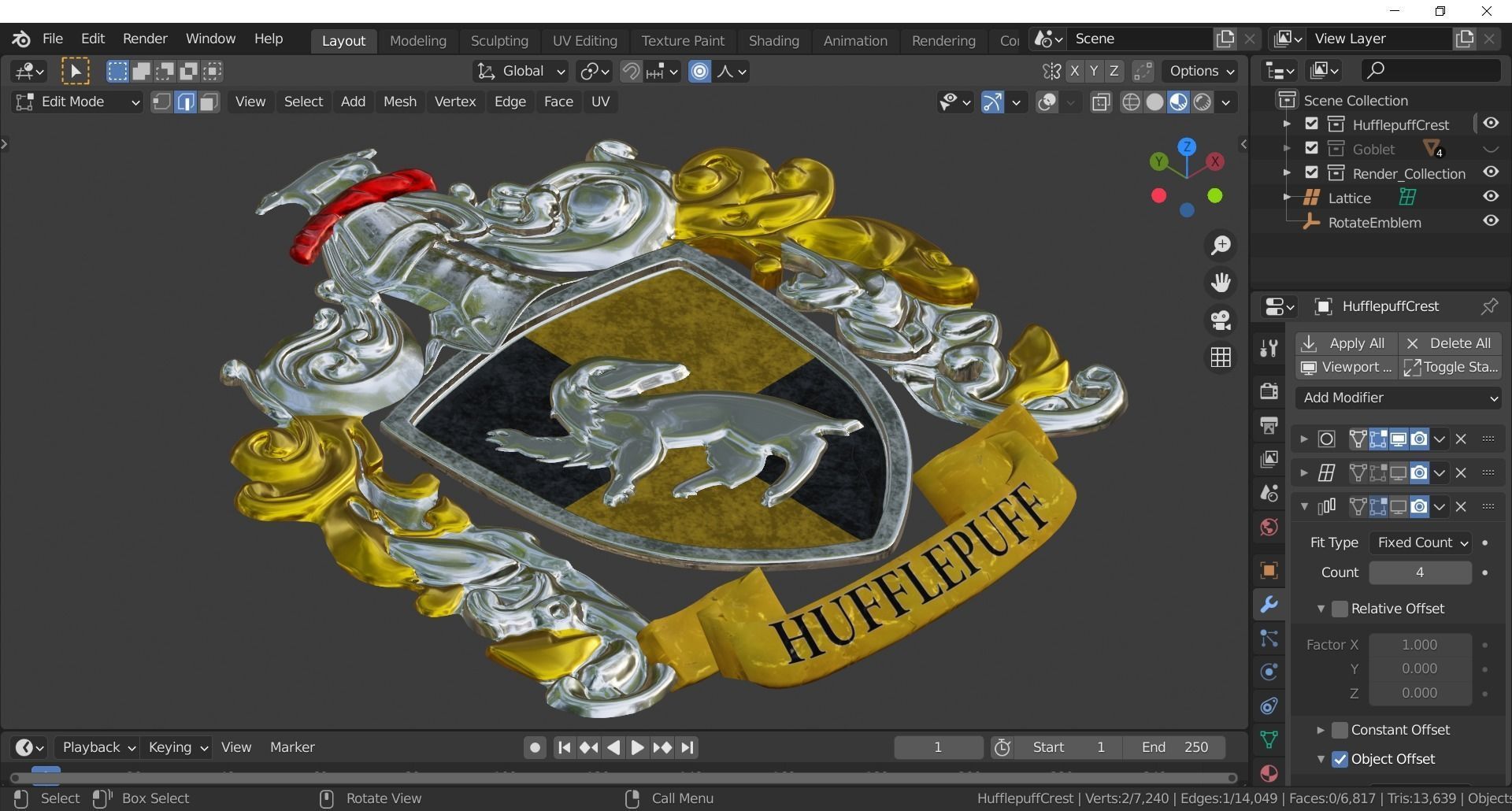Toggle HufflepuffCrest collection checkbox
The width and height of the screenshot is (1512, 811).
[1311, 124]
